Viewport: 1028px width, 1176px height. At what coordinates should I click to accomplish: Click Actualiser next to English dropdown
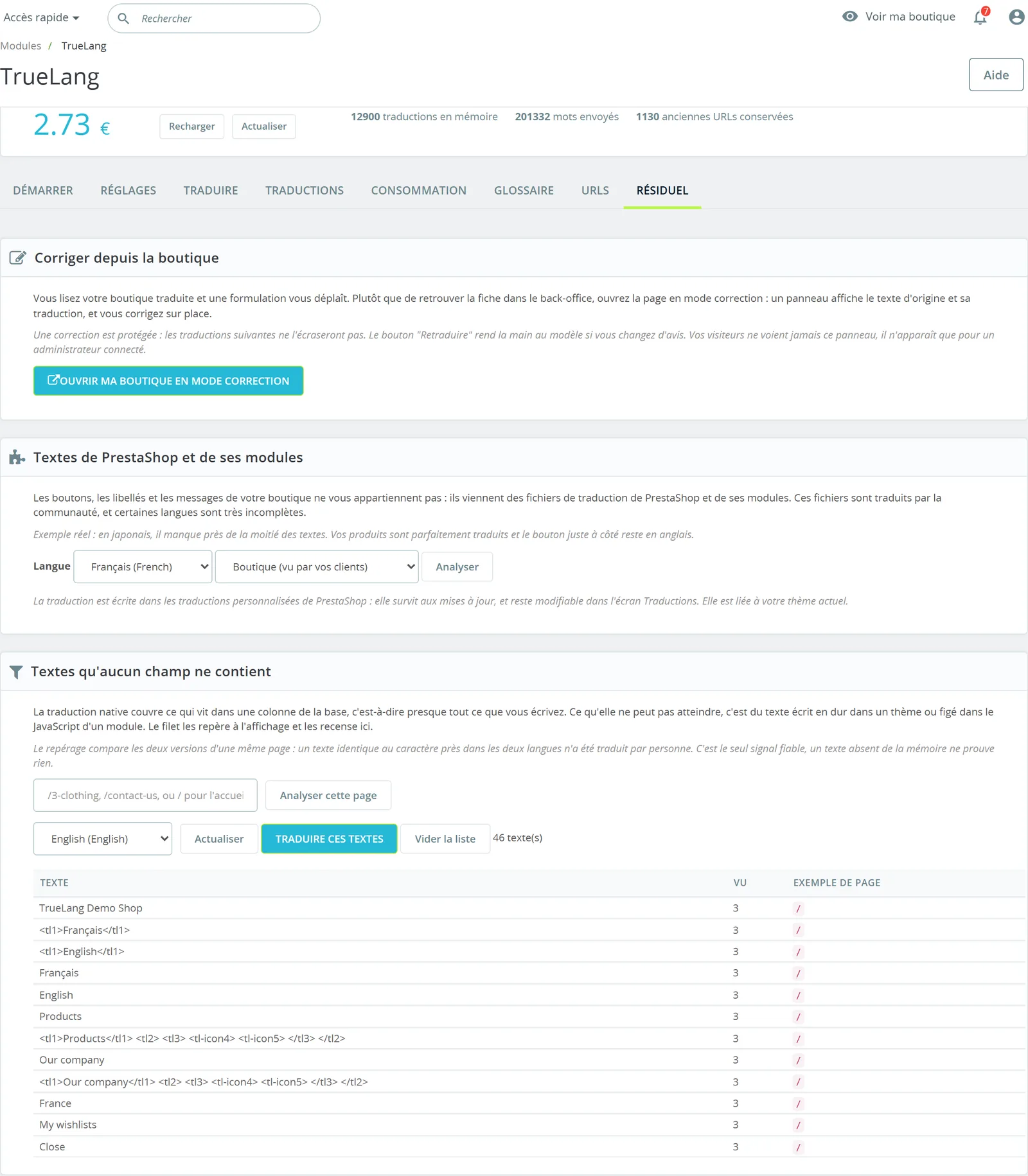pyautogui.click(x=219, y=839)
